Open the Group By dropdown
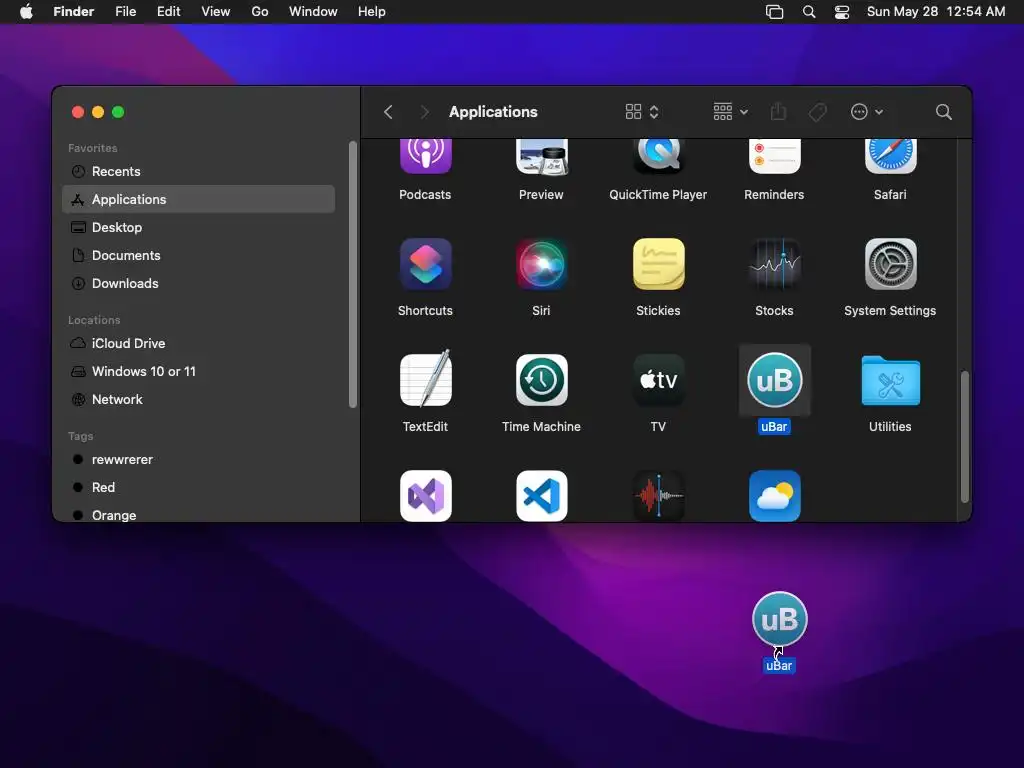Image resolution: width=1024 pixels, height=768 pixels. click(x=730, y=112)
